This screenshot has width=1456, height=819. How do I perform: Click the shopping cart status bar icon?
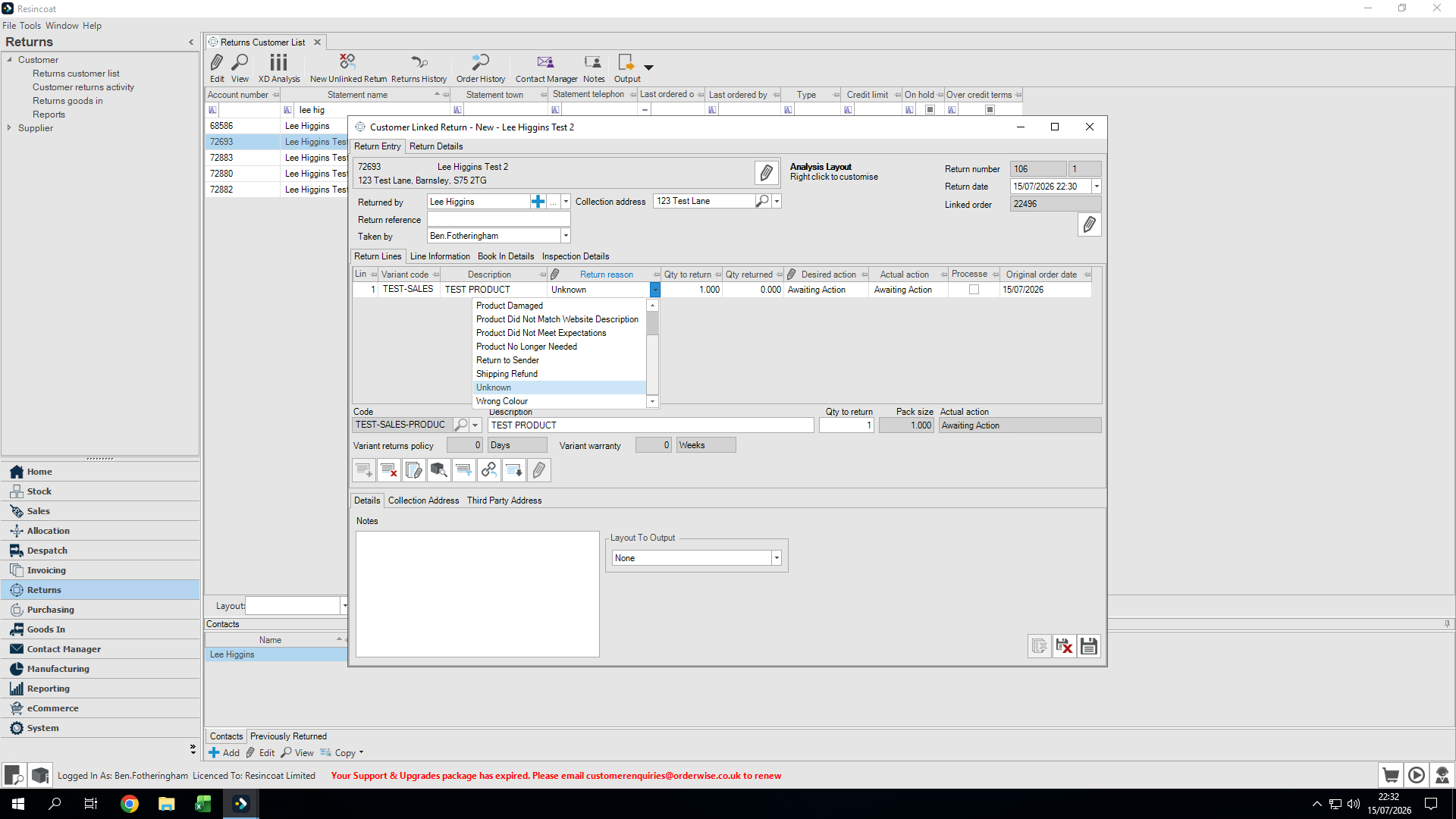point(1391,775)
